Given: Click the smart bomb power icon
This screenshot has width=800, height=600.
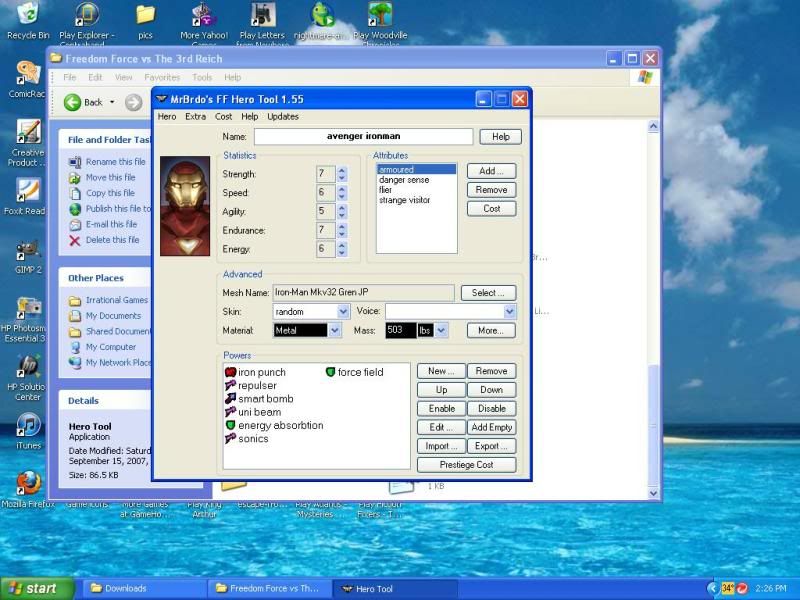Looking at the screenshot, I should tap(231, 399).
